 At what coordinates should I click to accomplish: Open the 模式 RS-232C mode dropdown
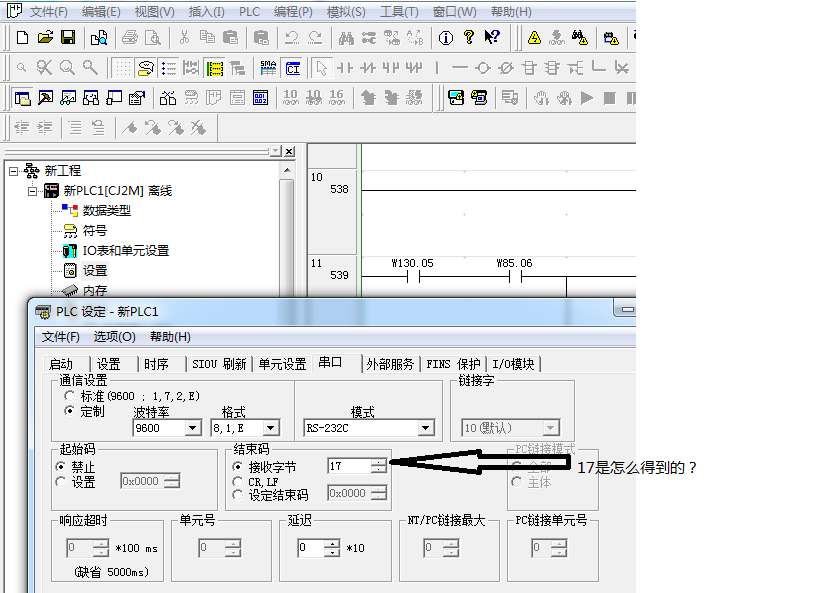pos(426,428)
